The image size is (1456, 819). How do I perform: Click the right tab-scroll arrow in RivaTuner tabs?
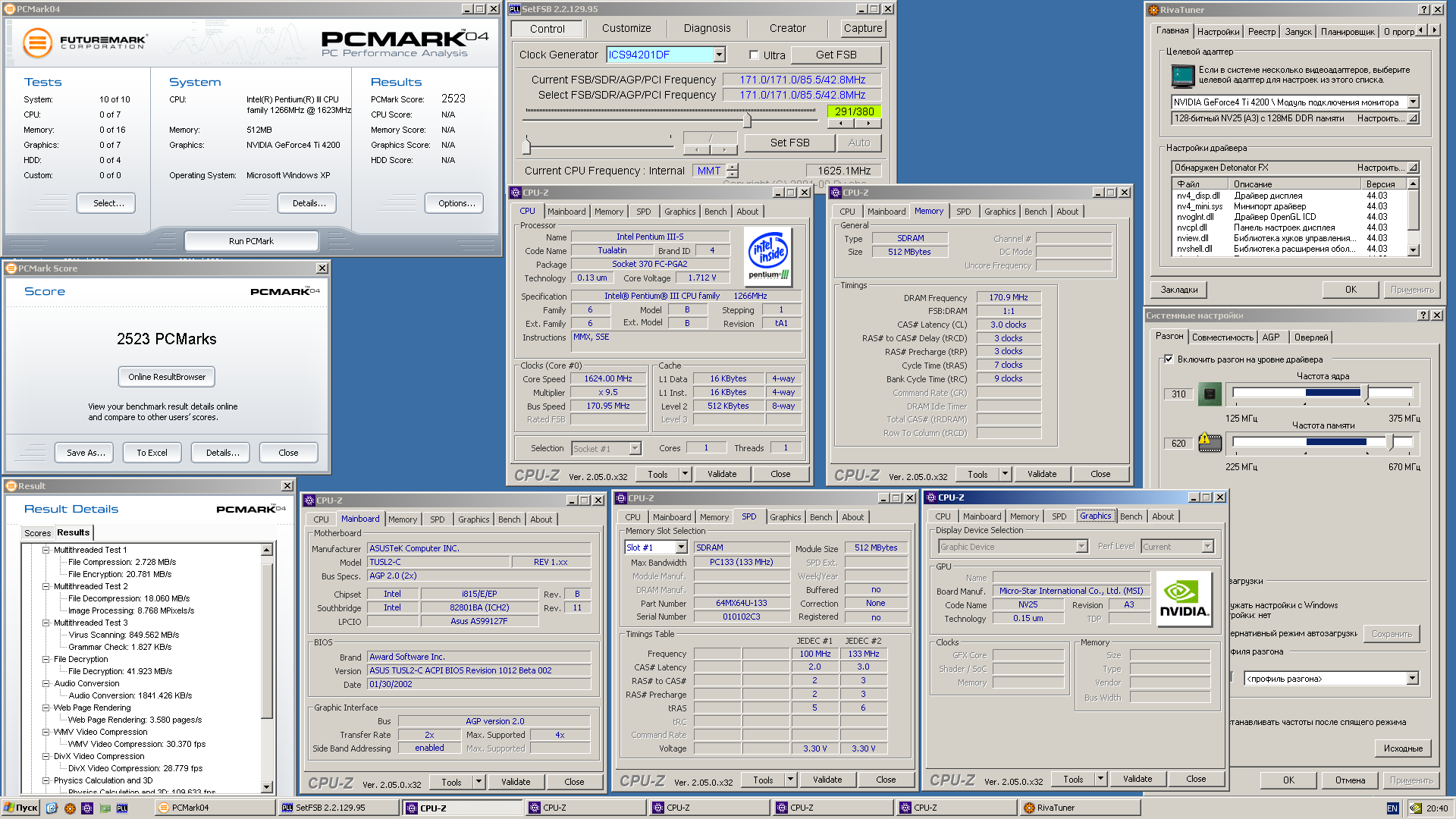(x=1434, y=30)
